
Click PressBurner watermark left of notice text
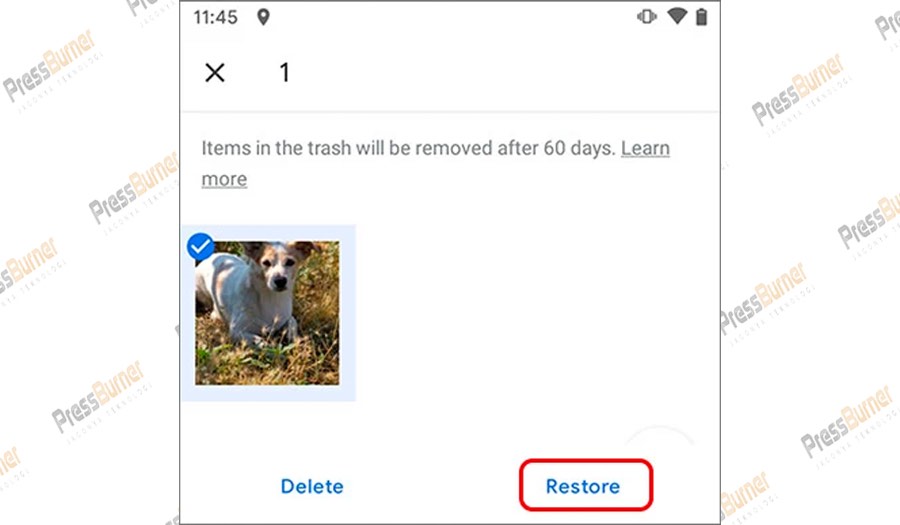click(133, 189)
